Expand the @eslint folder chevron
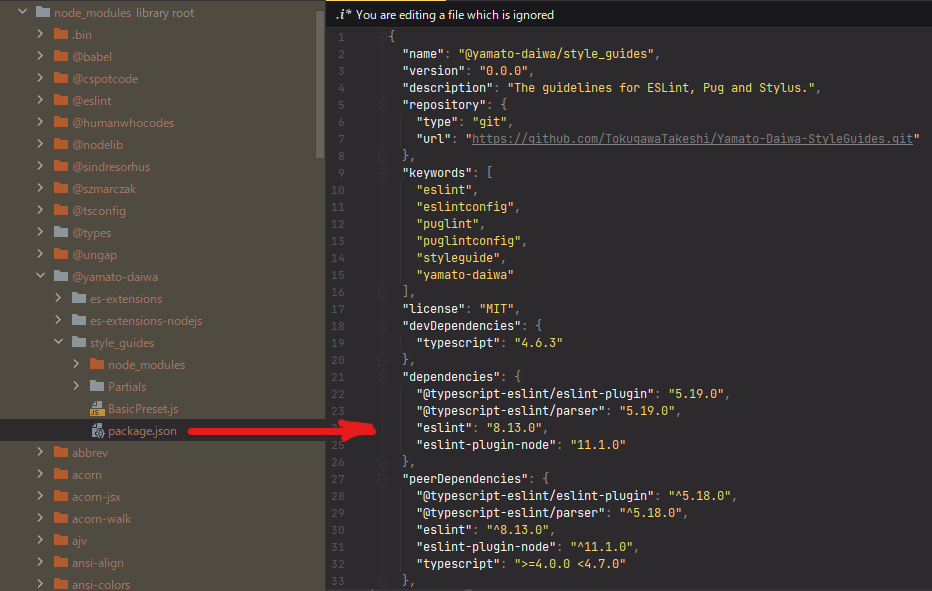Screen dimensions: 932x591 coord(40,100)
